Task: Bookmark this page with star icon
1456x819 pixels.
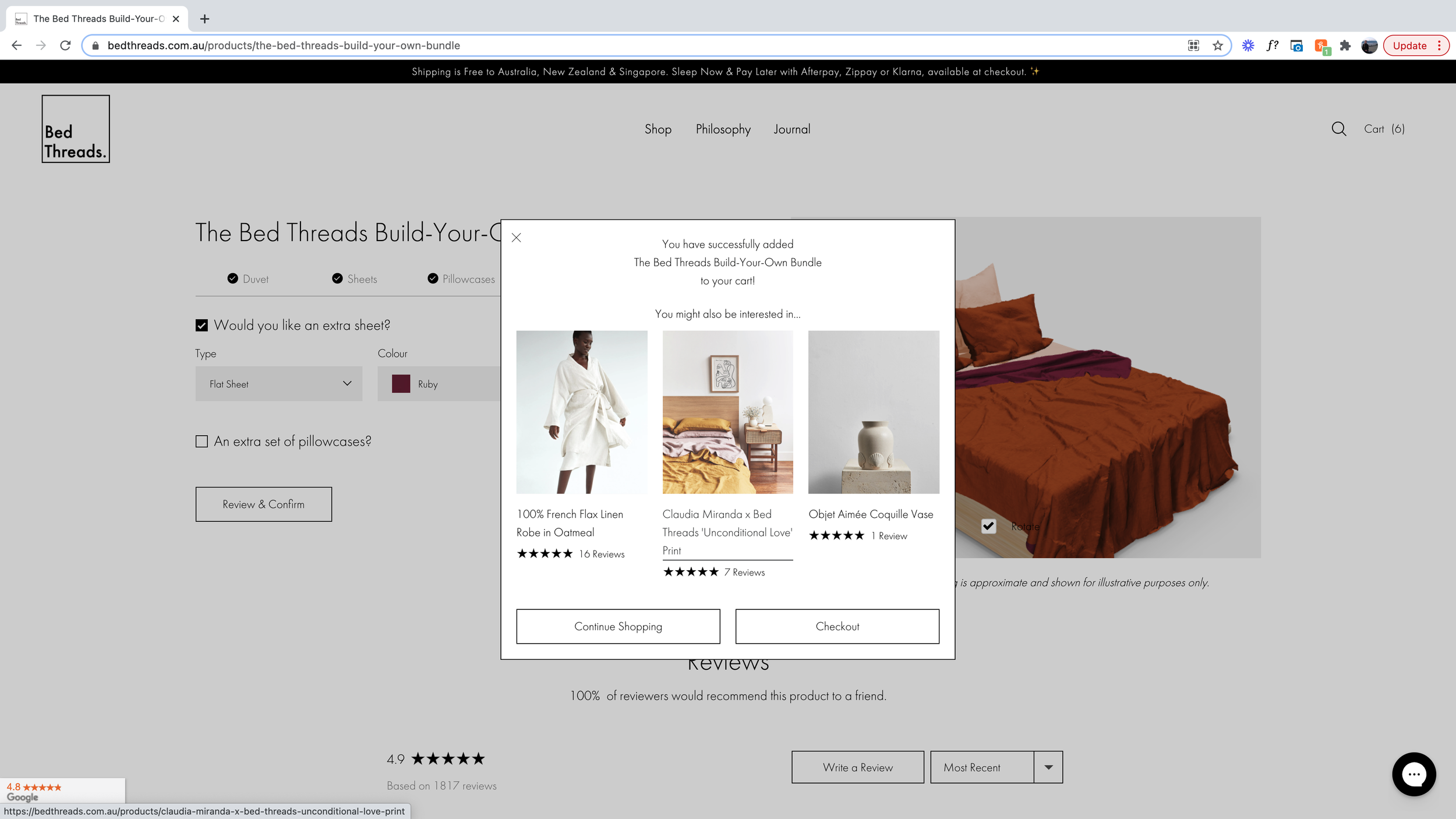Action: [1217, 45]
